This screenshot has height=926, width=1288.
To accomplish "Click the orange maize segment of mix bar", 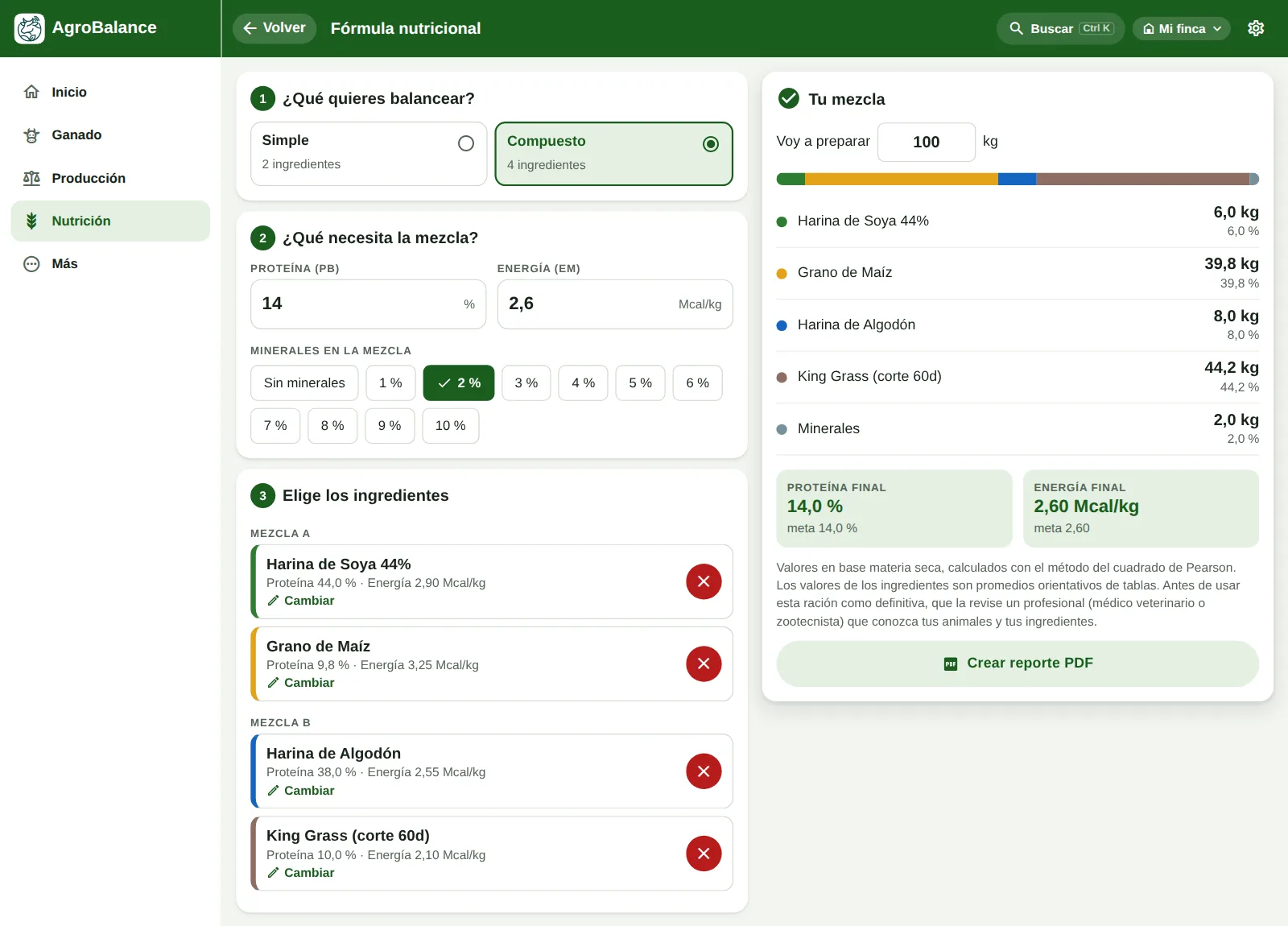I will click(902, 179).
